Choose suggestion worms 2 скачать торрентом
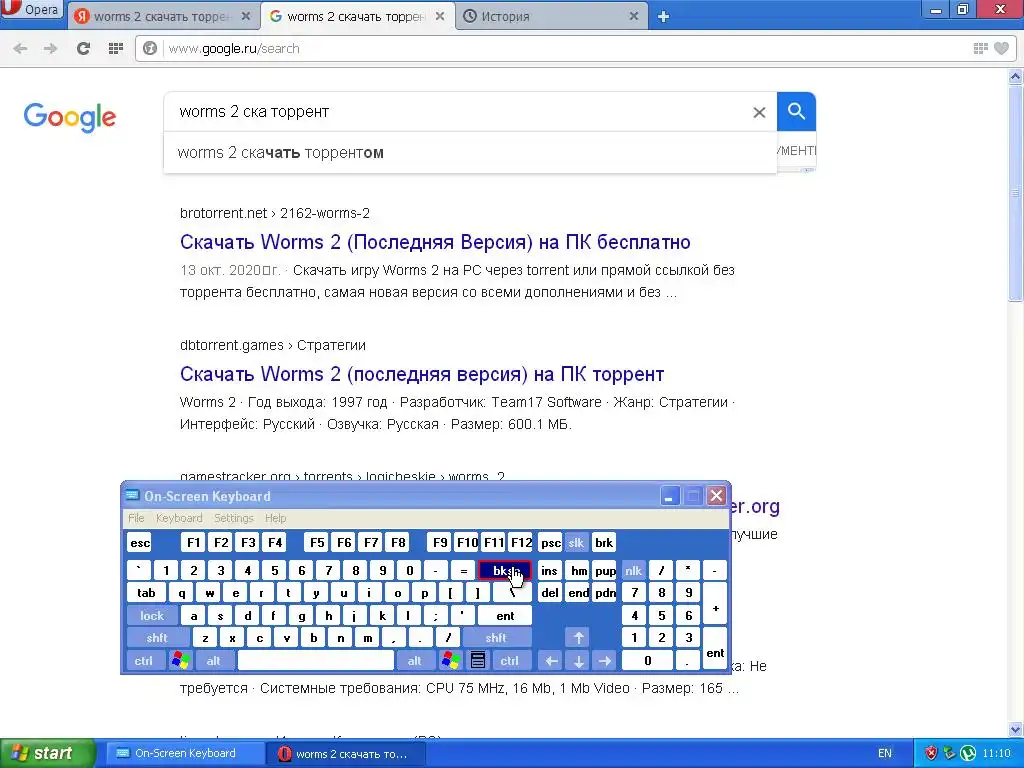The width and height of the screenshot is (1024, 768). pos(470,153)
